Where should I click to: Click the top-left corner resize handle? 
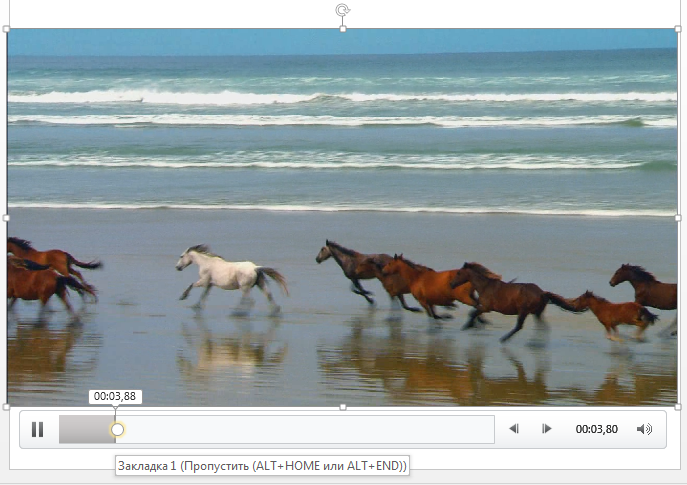[x=6, y=29]
